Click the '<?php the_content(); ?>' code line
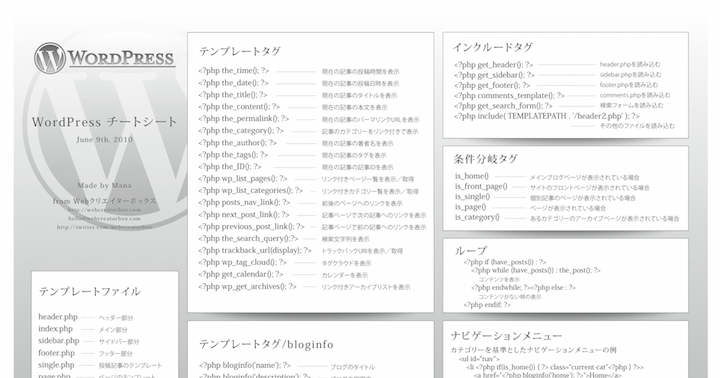The image size is (720, 378). (x=239, y=107)
